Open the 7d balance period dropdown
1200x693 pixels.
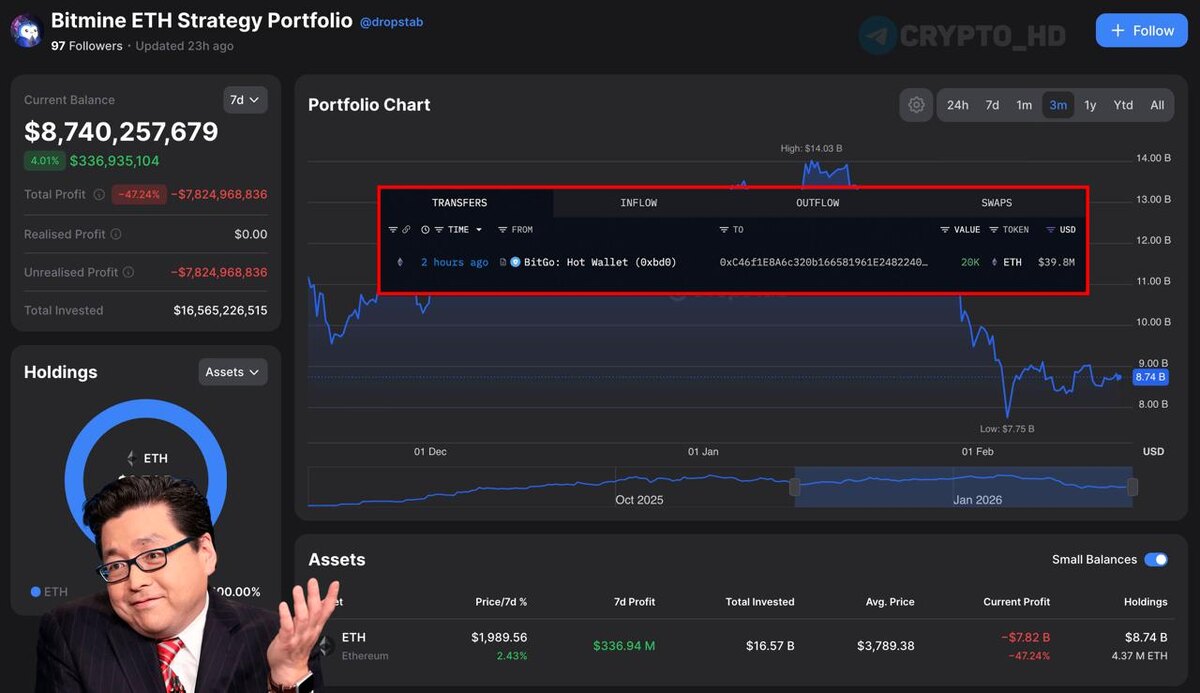coord(245,100)
